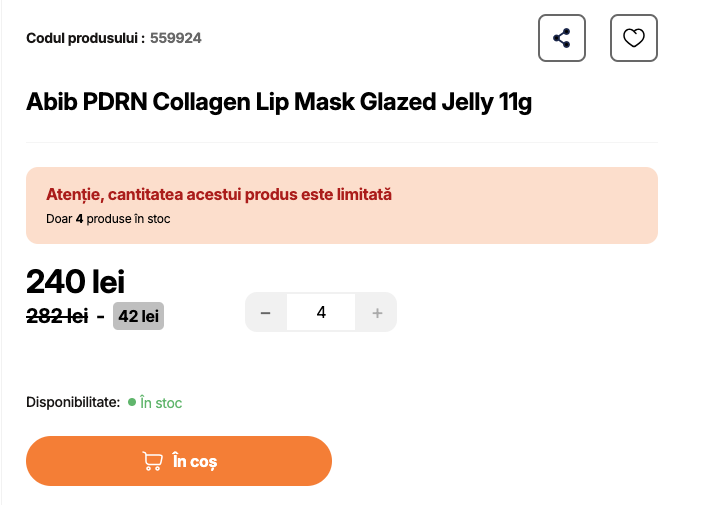Click the red Atenție limited quantity heading
The height and width of the screenshot is (505, 701).
(219, 194)
